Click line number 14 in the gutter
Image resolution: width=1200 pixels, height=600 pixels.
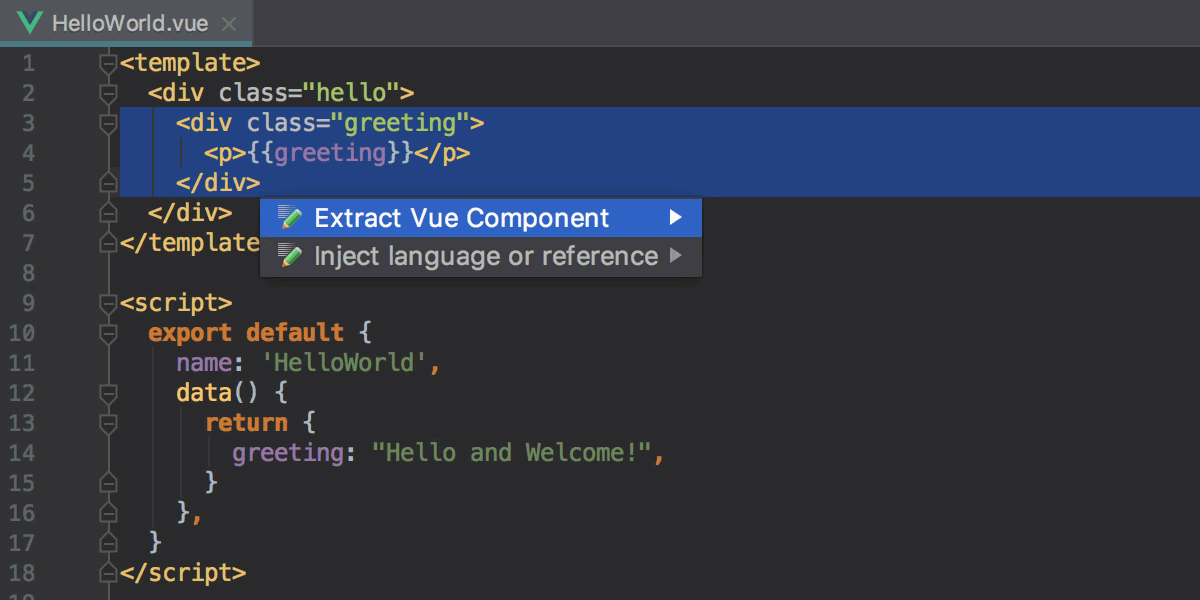point(21,453)
